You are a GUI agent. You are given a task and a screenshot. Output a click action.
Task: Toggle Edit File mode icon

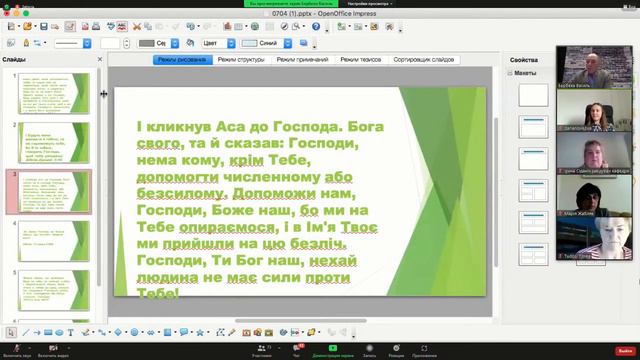[70, 27]
